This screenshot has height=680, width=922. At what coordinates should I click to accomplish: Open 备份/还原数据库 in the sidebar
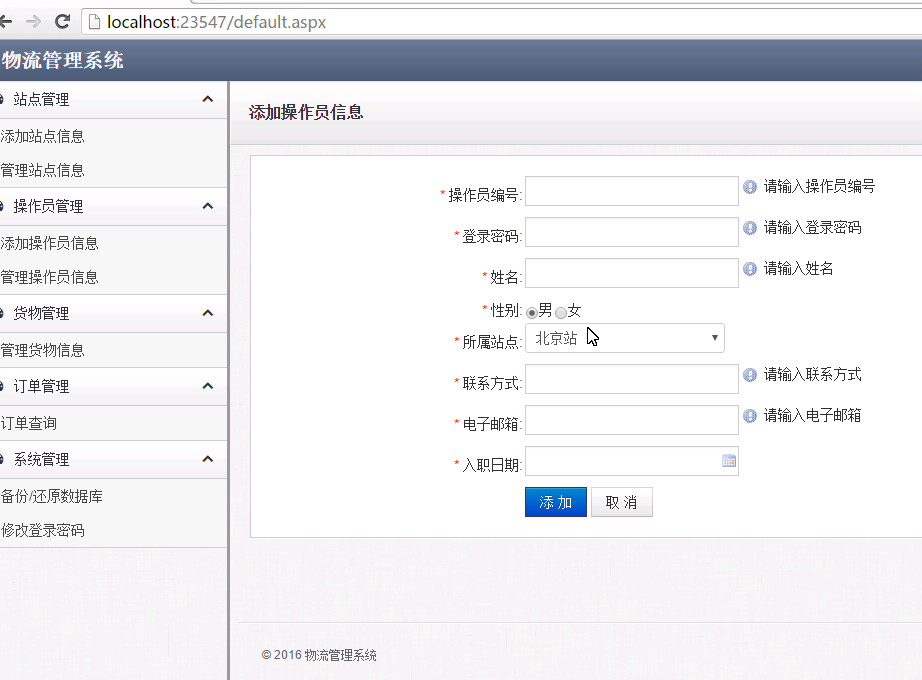pos(52,496)
